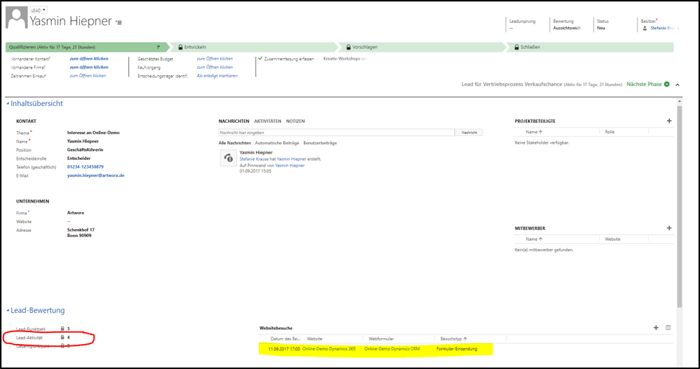Click the lock icon on Entwickeln stage
This screenshot has height=369, width=700.
(x=180, y=47)
